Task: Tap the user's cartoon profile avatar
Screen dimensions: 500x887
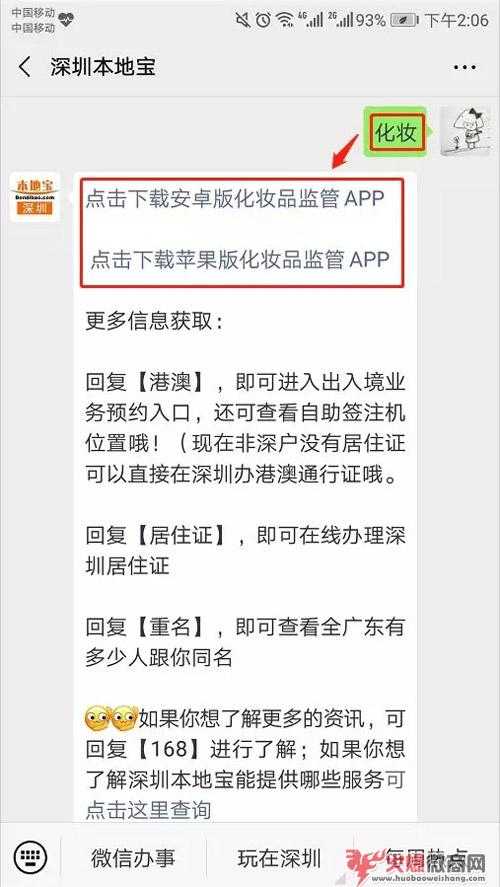Action: pyautogui.click(x=465, y=131)
